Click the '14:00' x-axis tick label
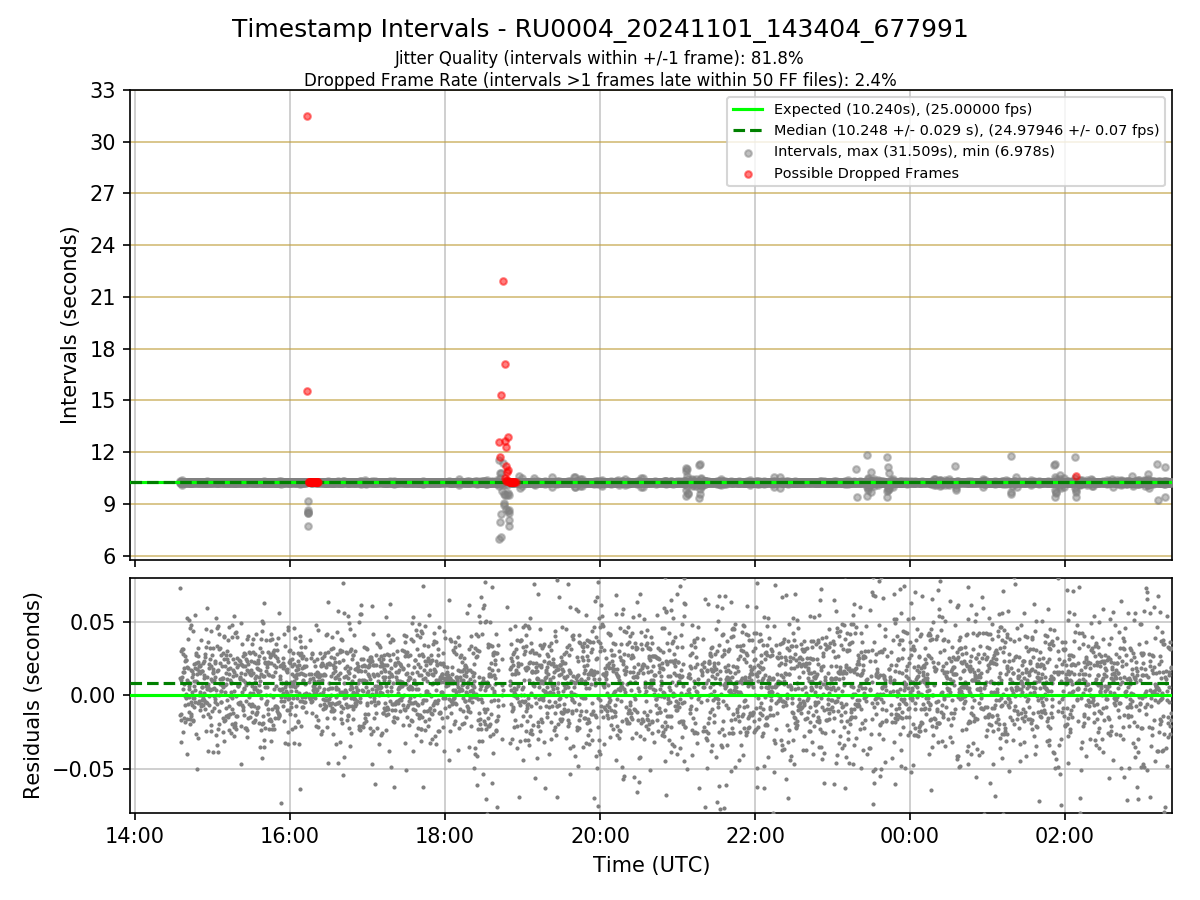This screenshot has width=1200, height=900. [134, 836]
